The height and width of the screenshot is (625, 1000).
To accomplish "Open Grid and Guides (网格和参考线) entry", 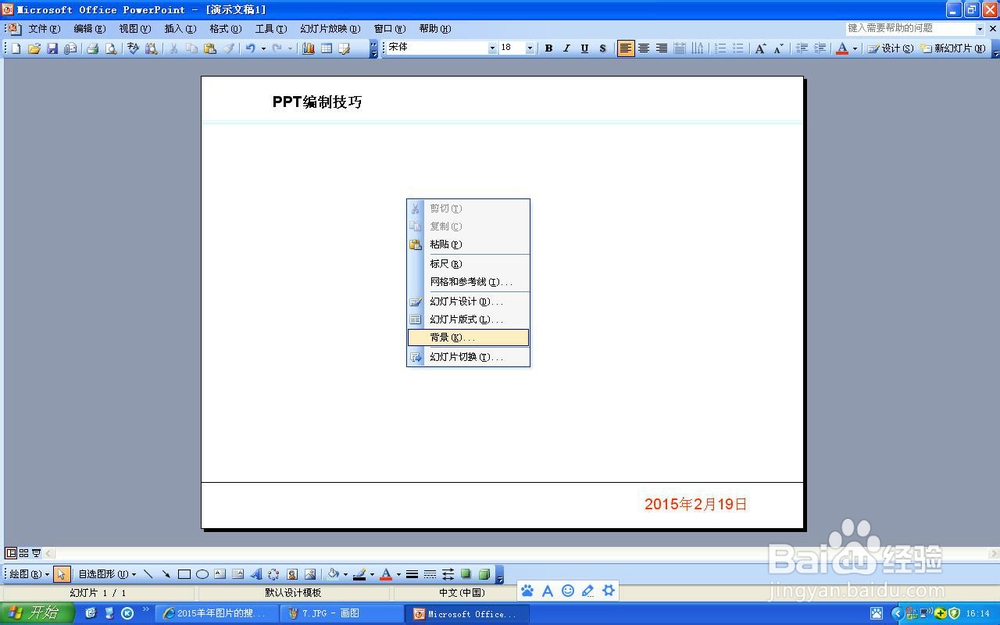I will 468,281.
